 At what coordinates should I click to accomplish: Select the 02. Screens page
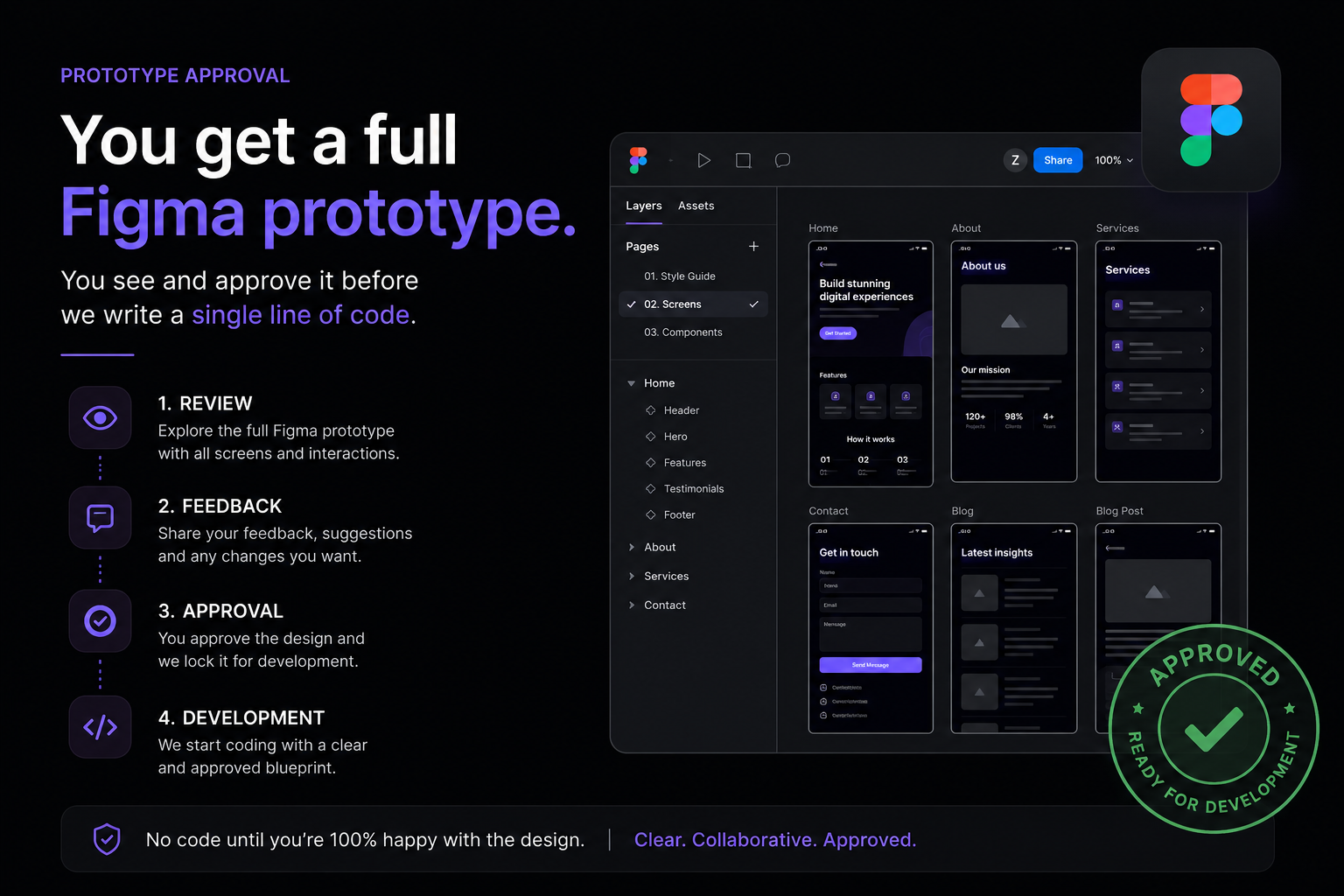point(693,304)
